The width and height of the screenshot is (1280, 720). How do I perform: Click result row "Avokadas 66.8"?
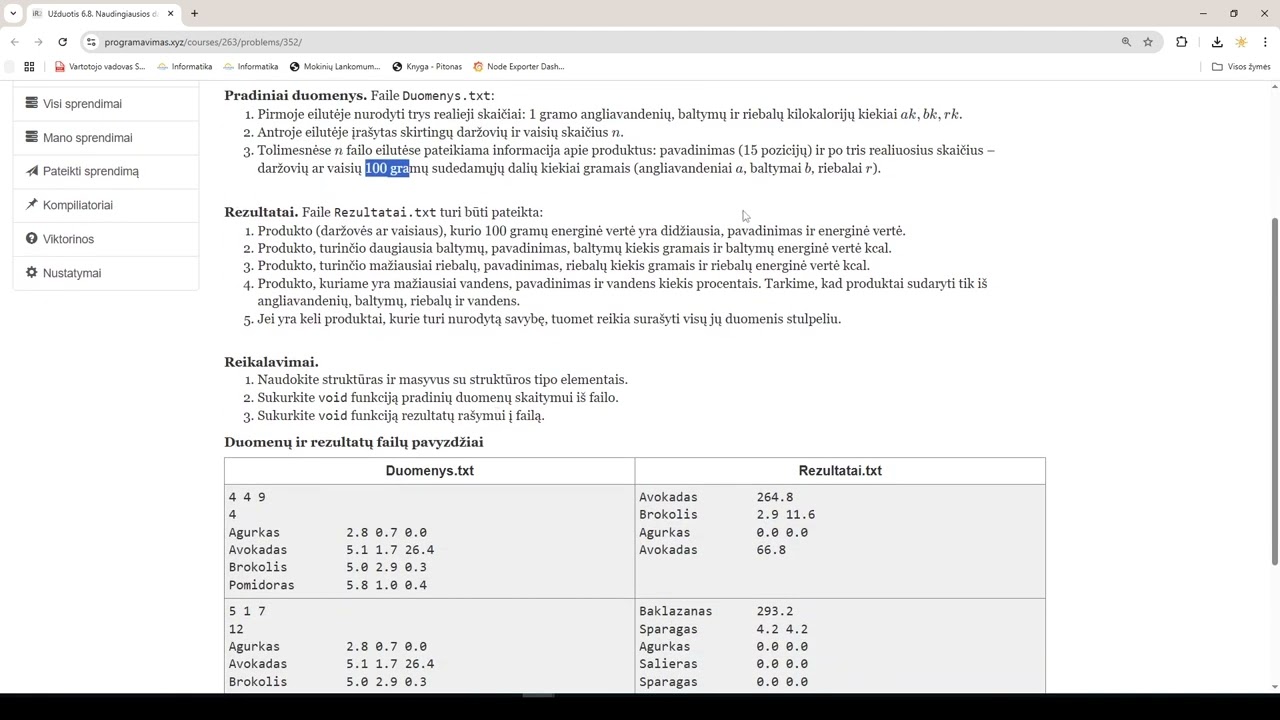pyautogui.click(x=713, y=550)
